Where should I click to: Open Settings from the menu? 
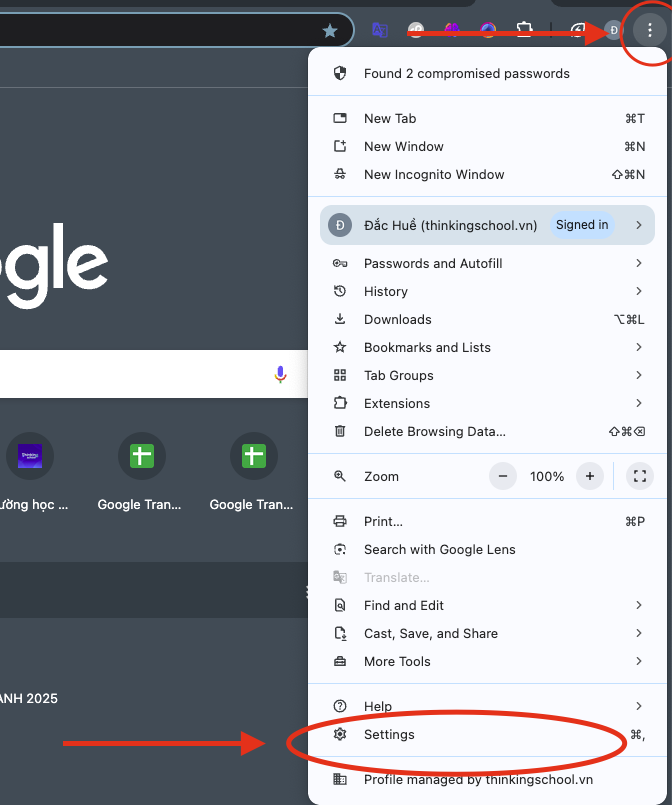click(x=389, y=734)
